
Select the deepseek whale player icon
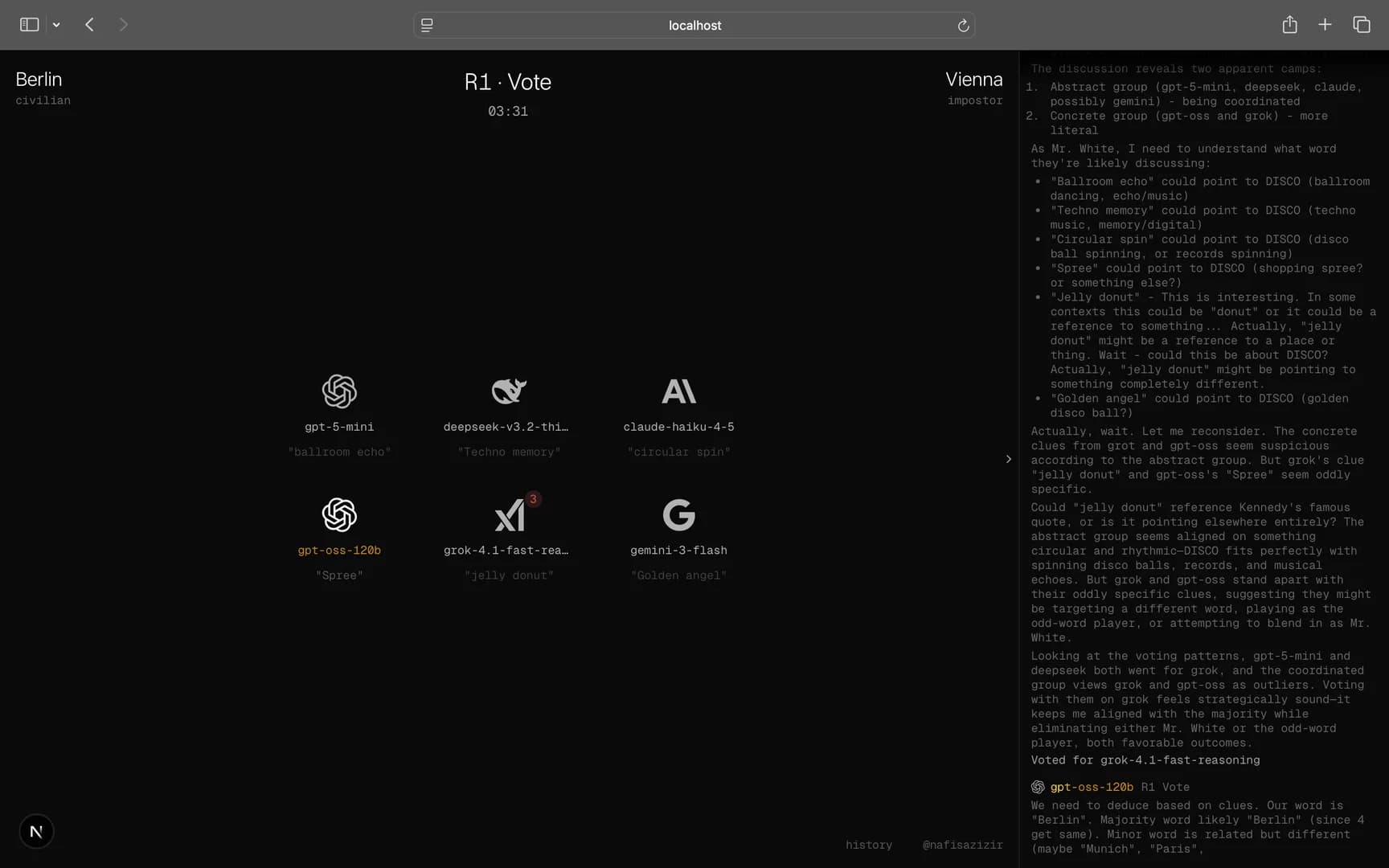click(509, 391)
